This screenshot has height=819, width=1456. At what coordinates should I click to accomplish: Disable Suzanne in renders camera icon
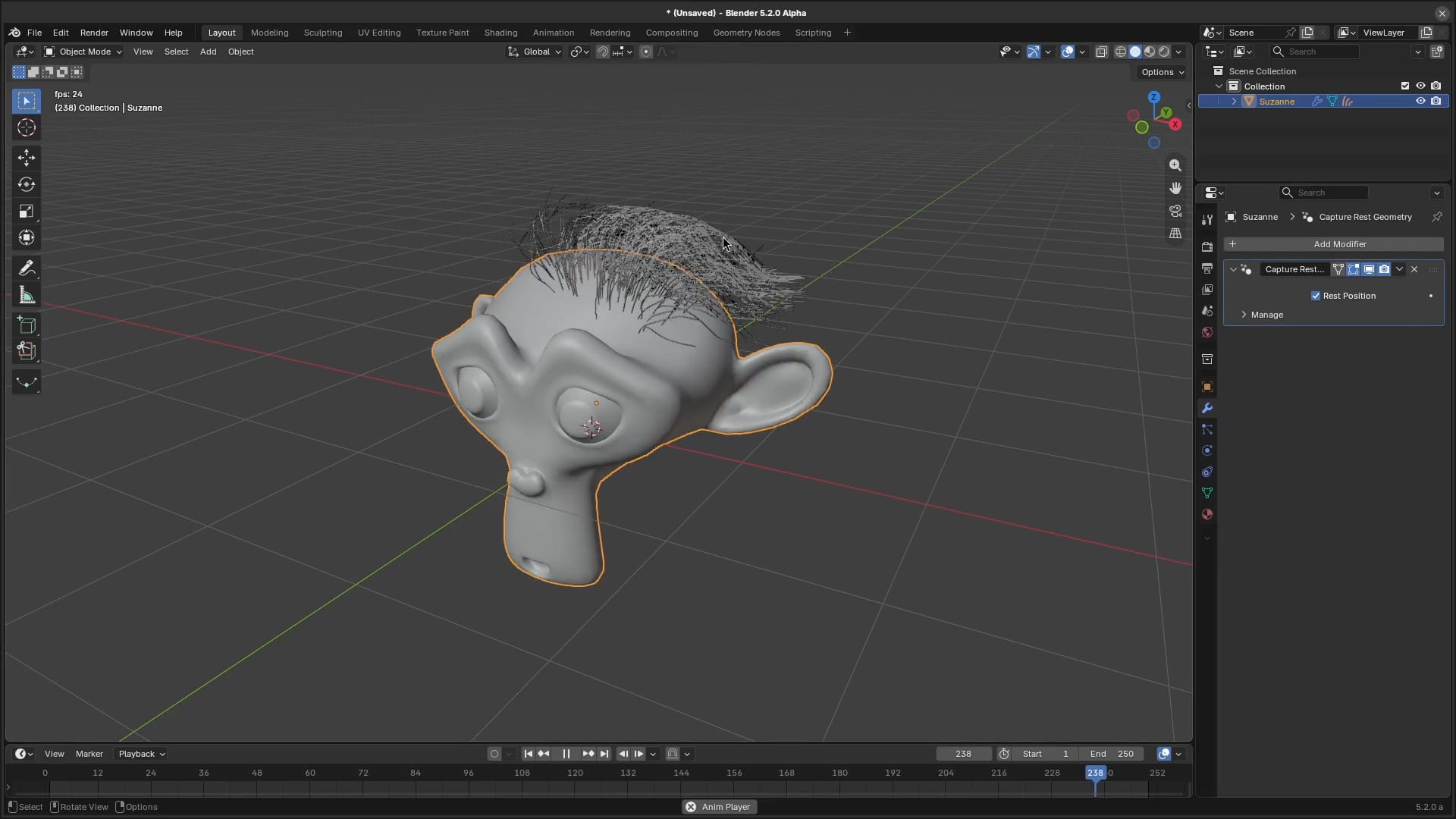tap(1436, 101)
